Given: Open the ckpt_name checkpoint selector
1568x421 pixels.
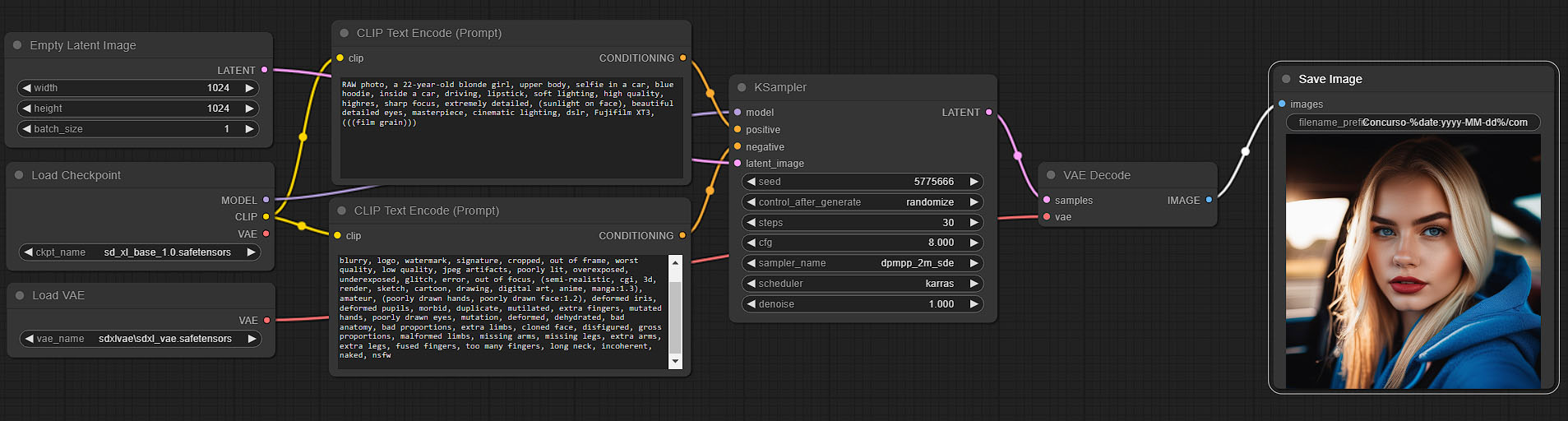Looking at the screenshot, I should [138, 252].
